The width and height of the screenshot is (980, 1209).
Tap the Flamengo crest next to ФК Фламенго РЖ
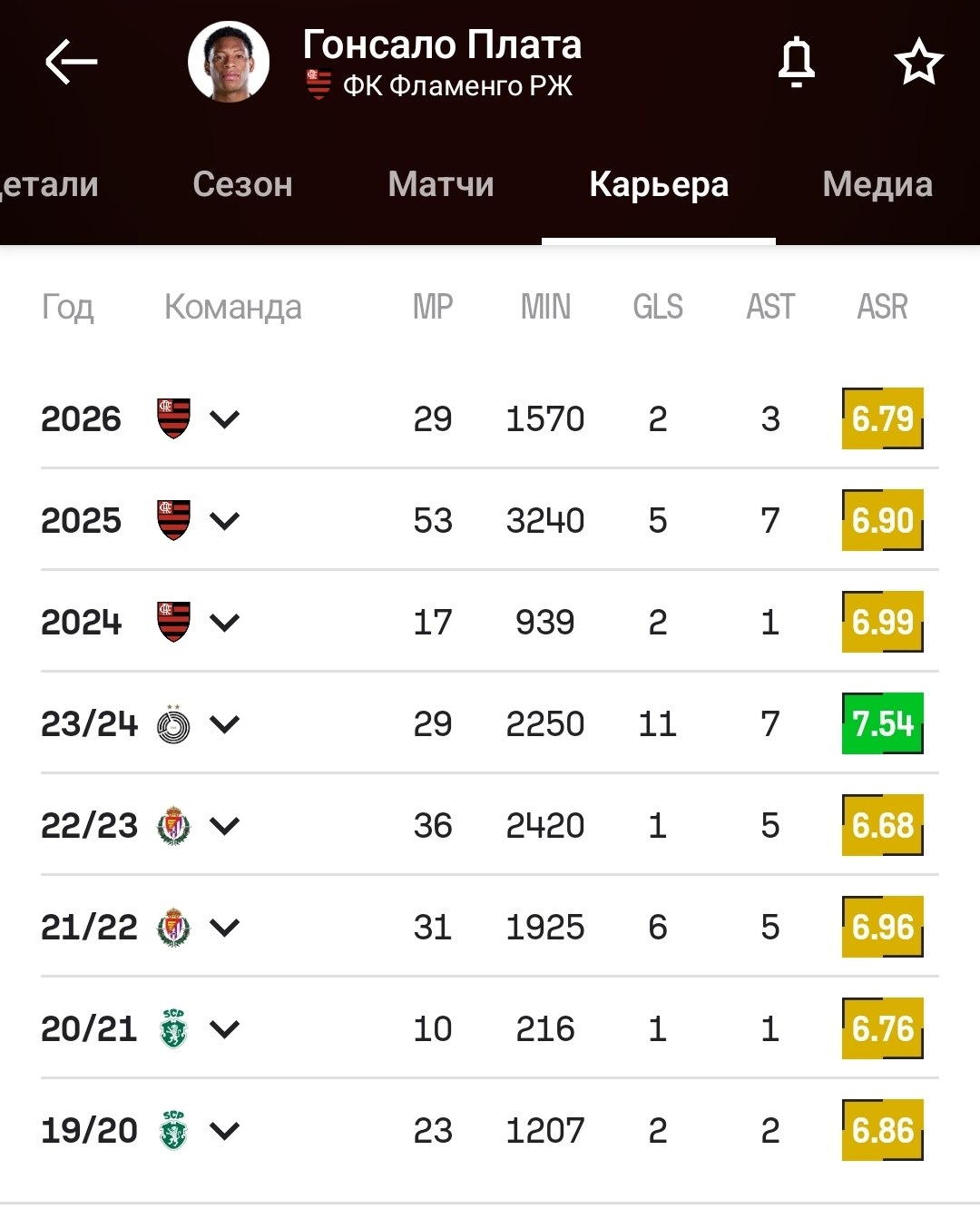point(318,85)
